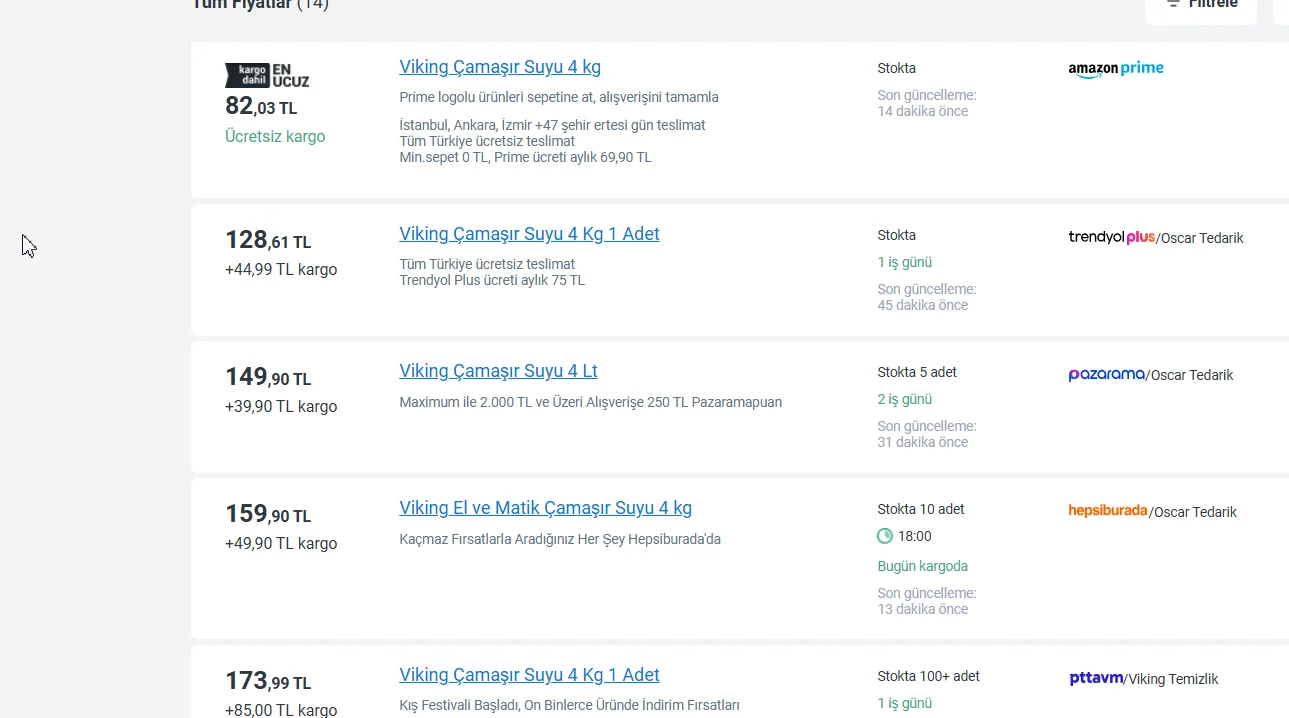Click the '45 dakika önce' update time

click(923, 305)
